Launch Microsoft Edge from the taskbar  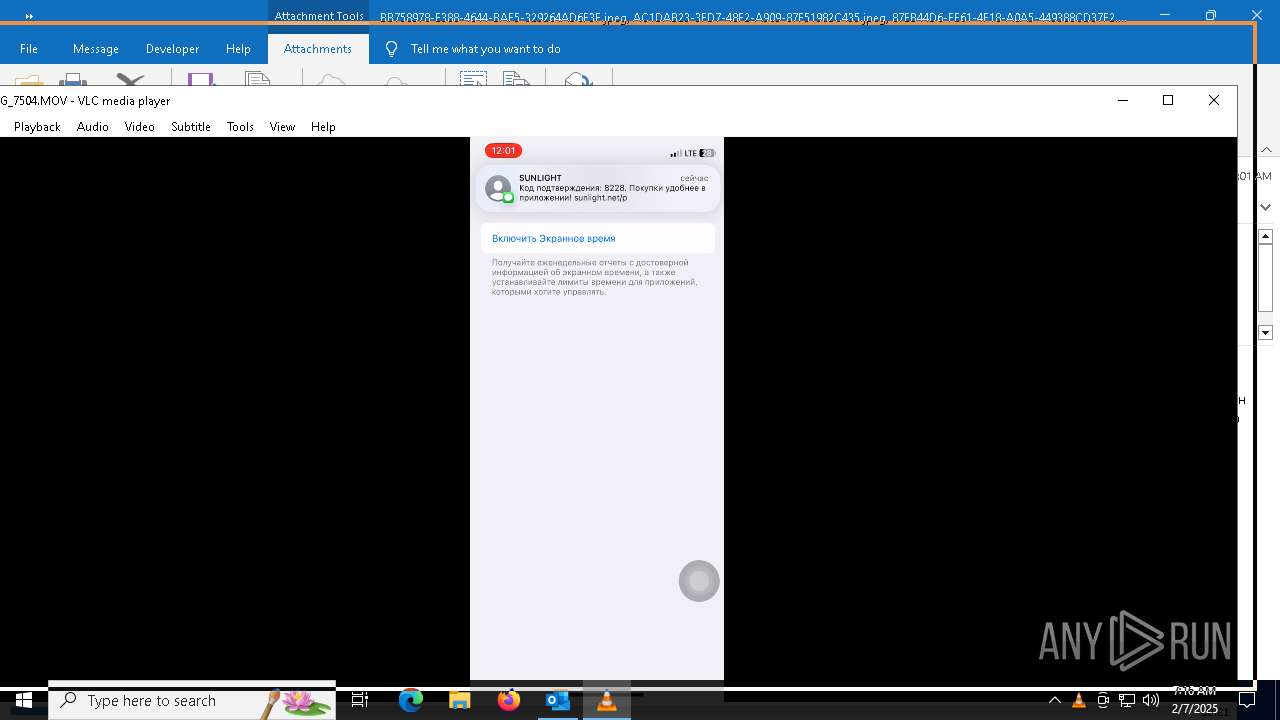[x=411, y=701]
